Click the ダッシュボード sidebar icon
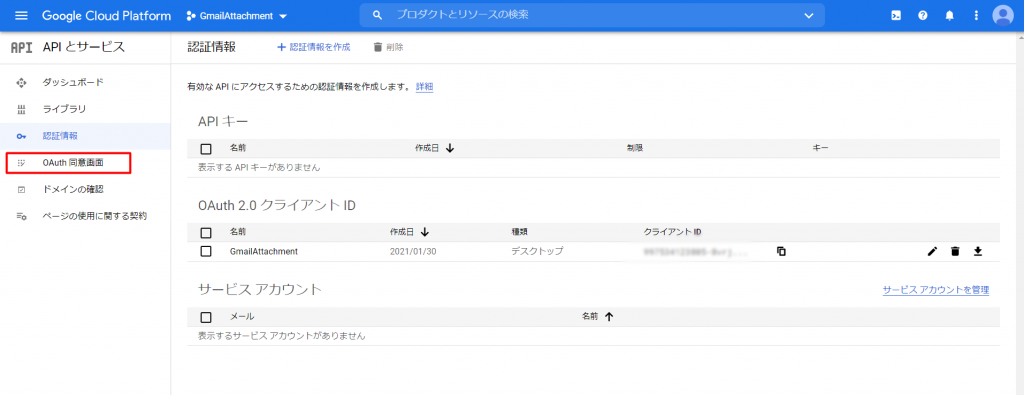The image size is (1024, 395). [21, 83]
